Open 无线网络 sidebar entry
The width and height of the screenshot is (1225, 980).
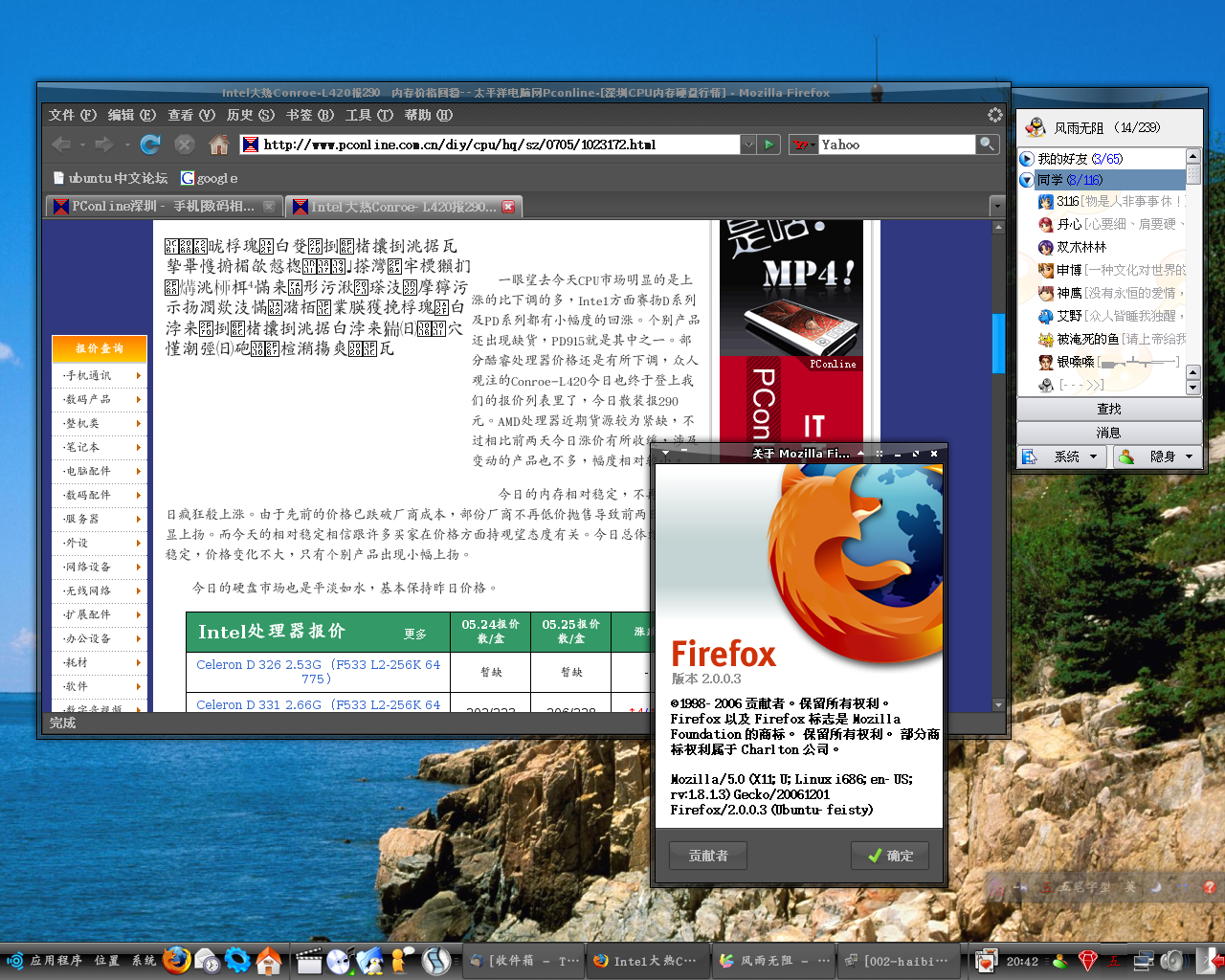101,590
